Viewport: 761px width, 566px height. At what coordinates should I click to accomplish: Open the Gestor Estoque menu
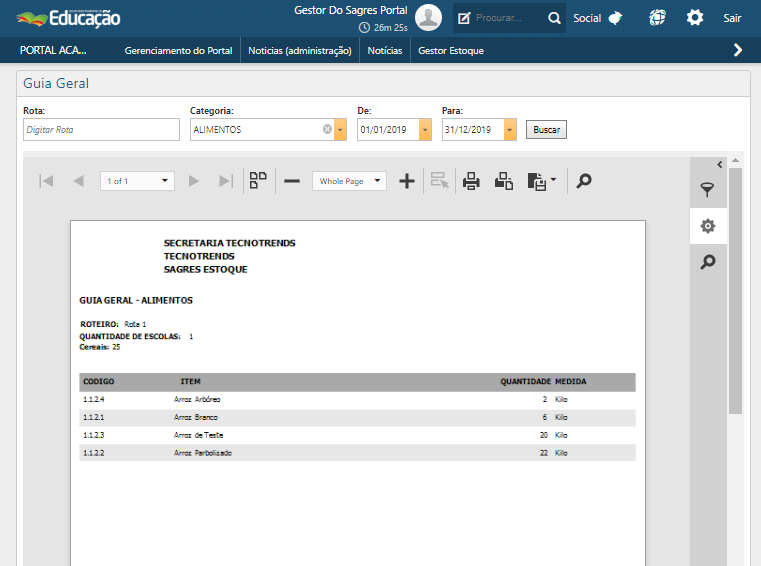450,50
